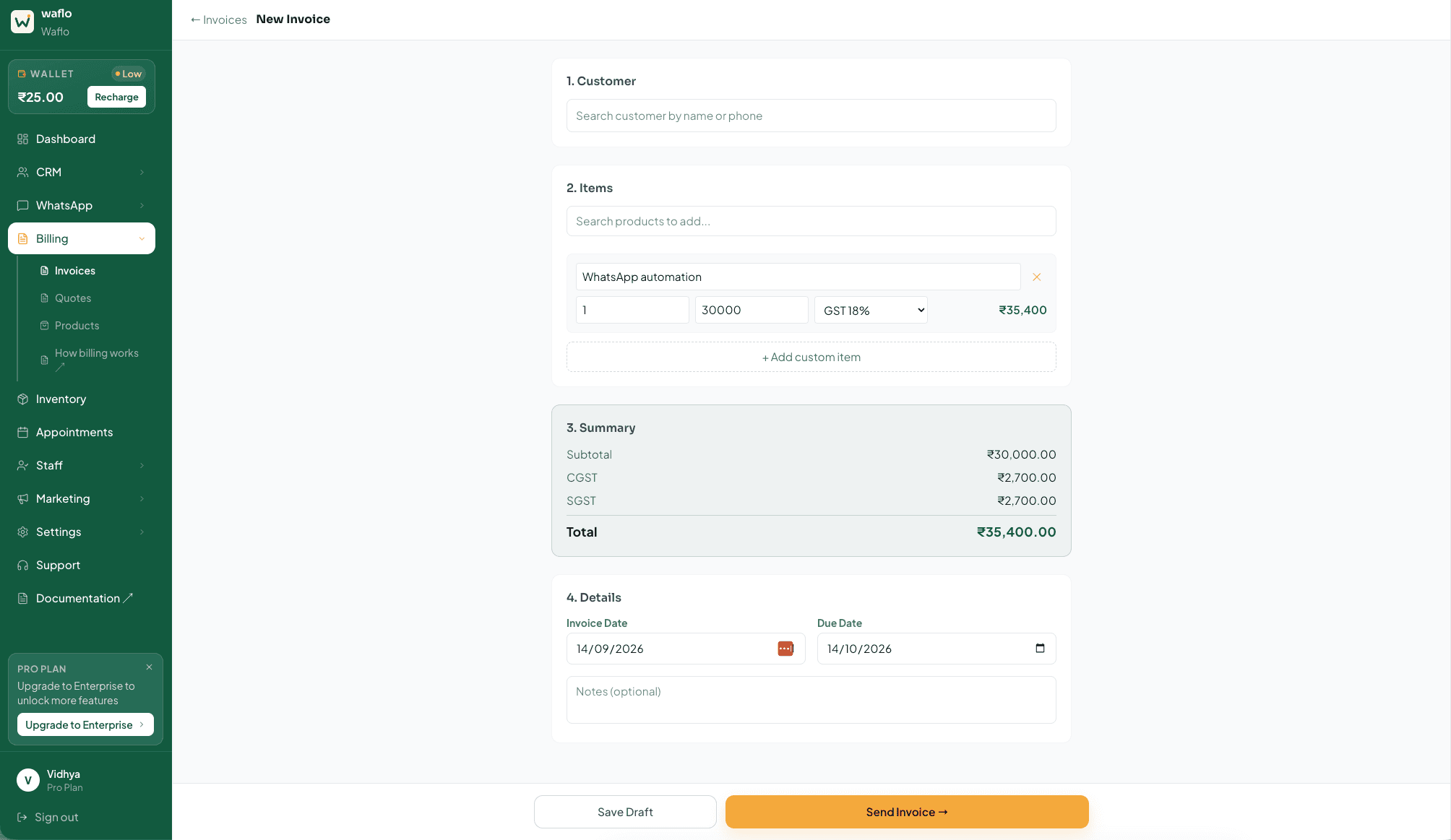Click the Appointments calendar icon
Viewport: 1451px width, 840px height.
(x=23, y=432)
